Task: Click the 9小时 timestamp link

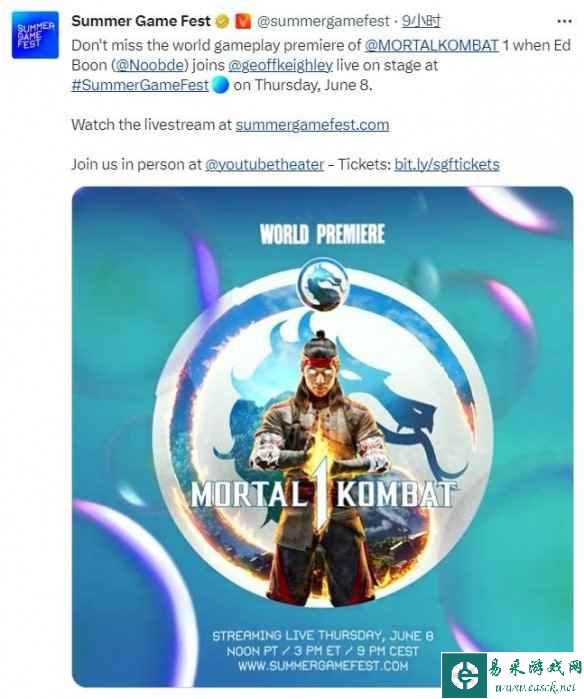Action: point(421,21)
